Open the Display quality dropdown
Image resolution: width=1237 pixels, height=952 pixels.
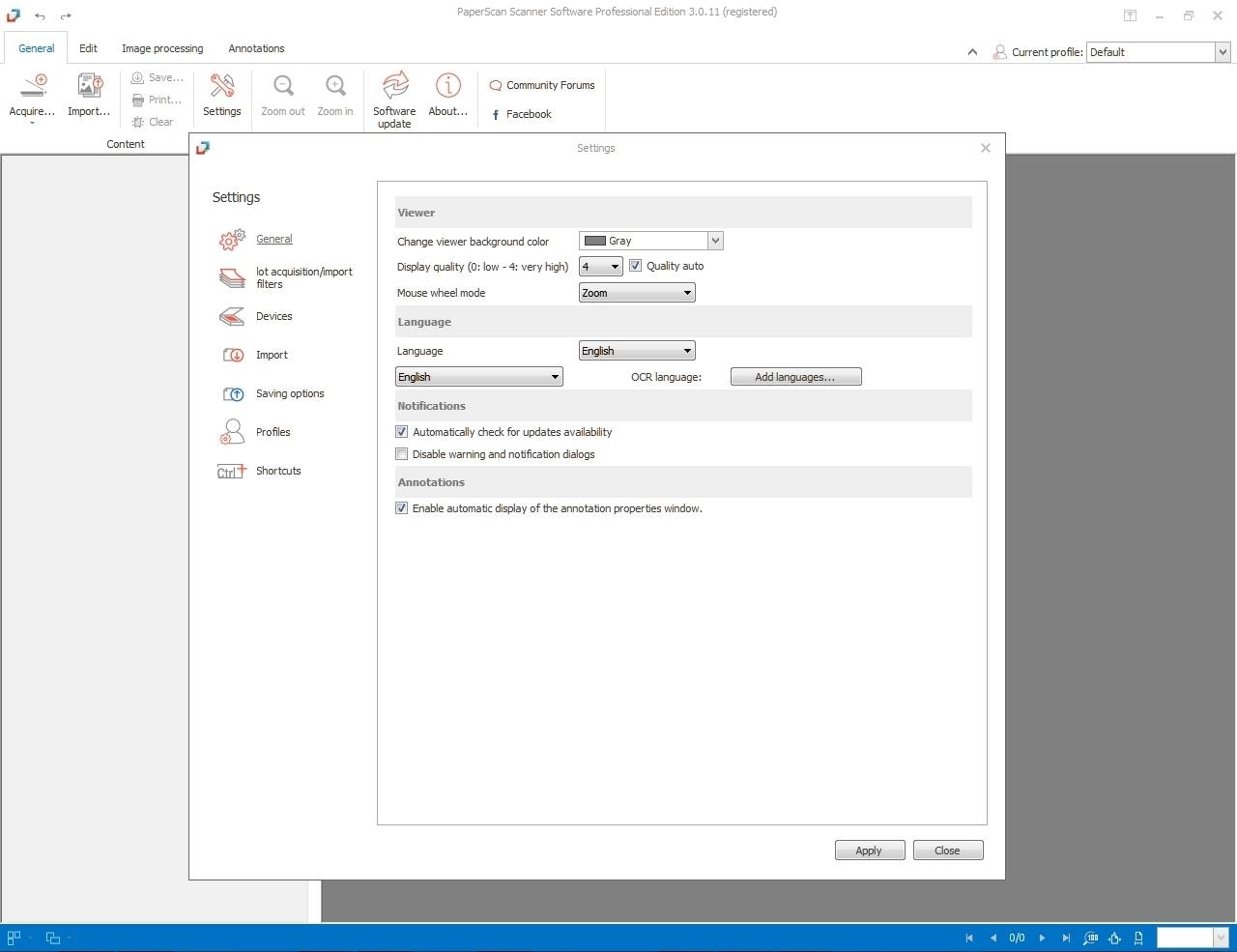(x=600, y=267)
